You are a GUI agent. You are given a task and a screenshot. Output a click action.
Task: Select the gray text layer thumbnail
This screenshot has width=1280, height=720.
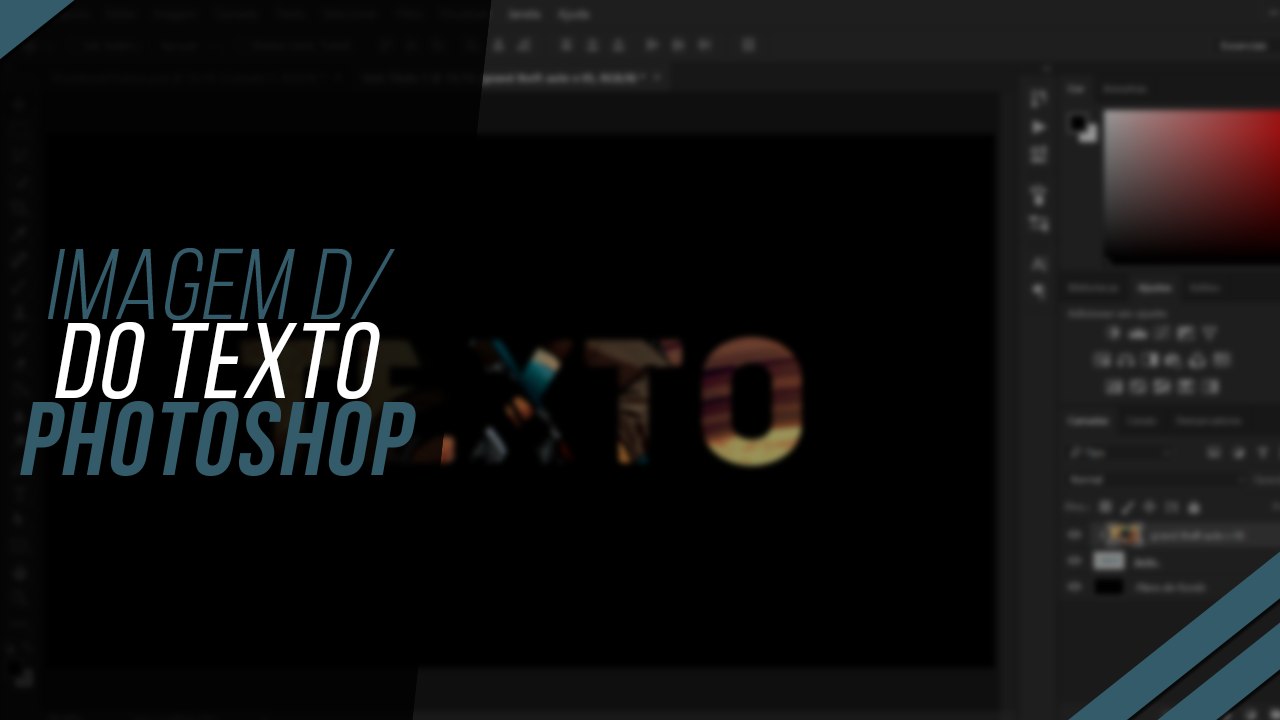pyautogui.click(x=1109, y=561)
